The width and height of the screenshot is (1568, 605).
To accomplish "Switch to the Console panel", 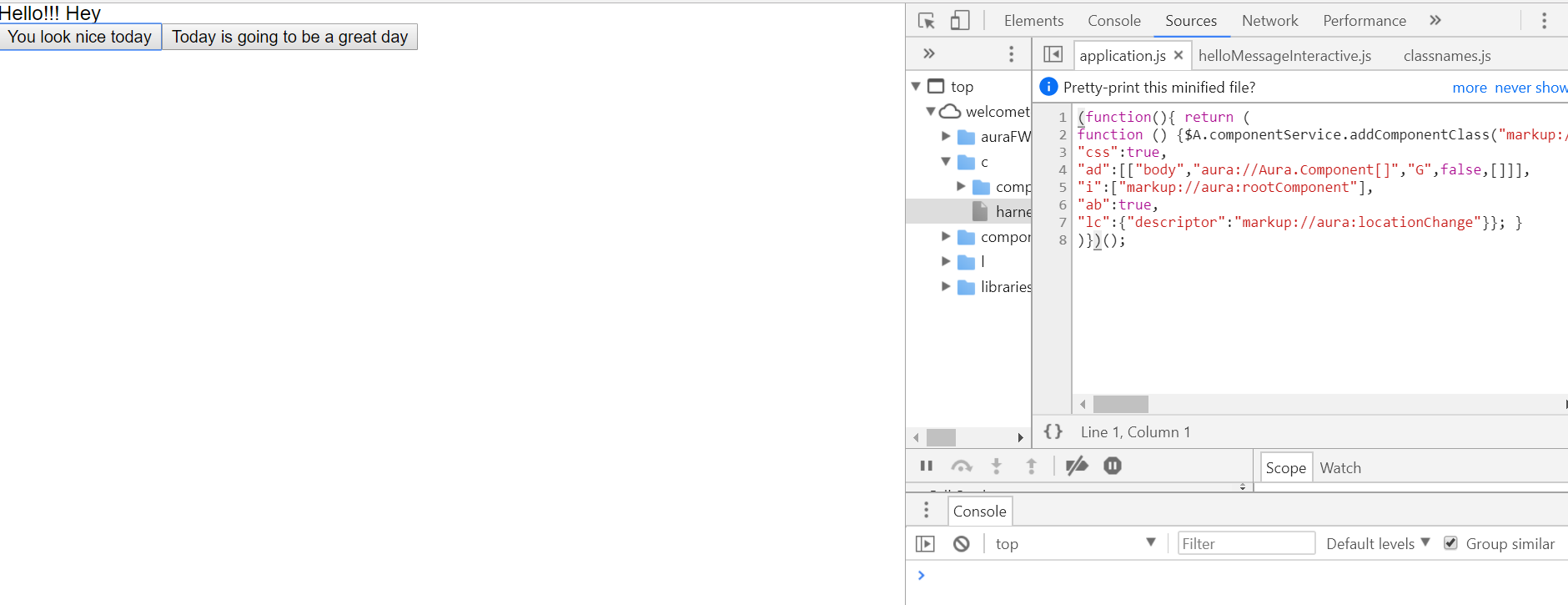I will pos(1114,21).
